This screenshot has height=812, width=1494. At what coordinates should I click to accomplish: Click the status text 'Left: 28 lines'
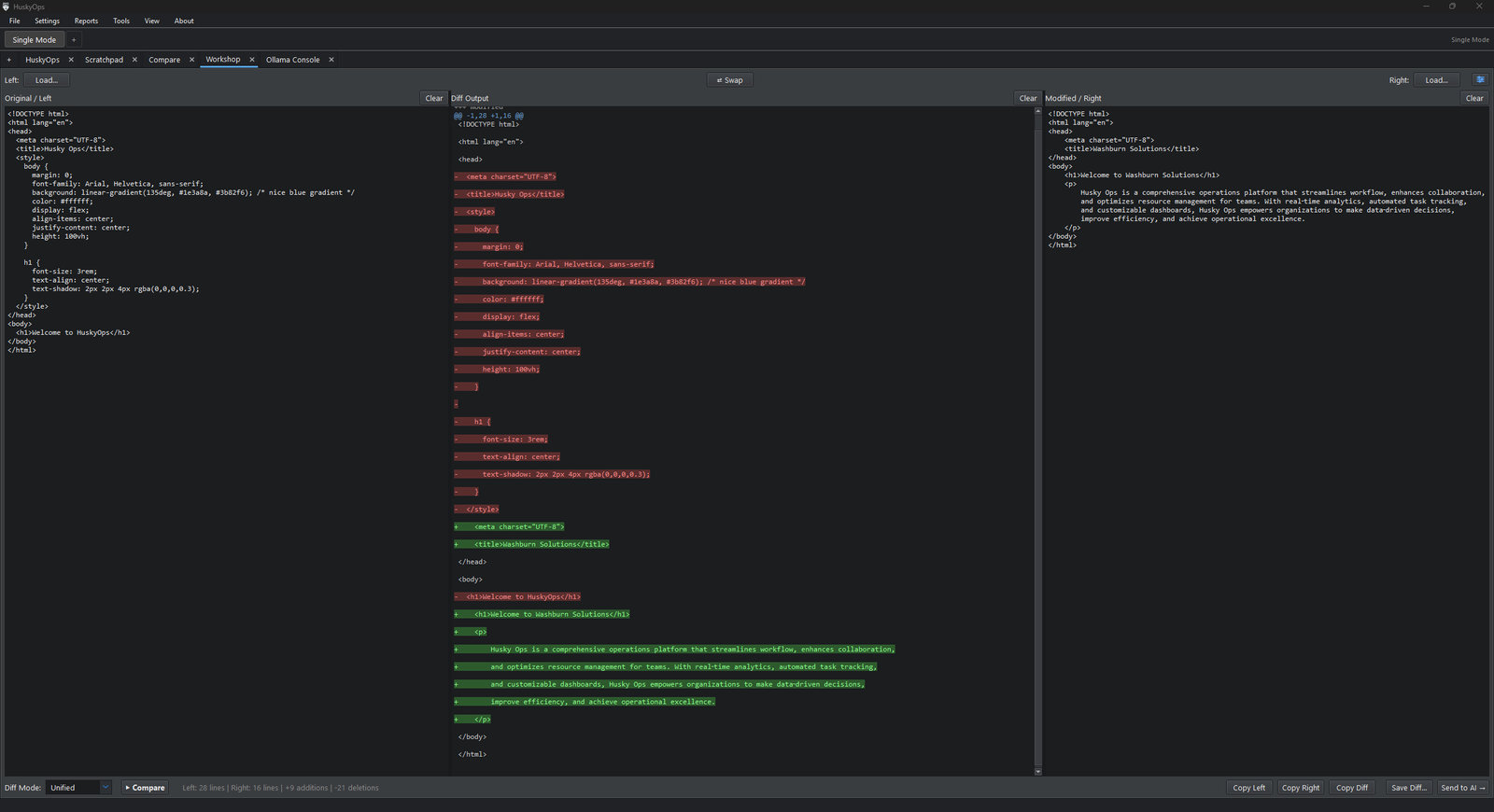(204, 788)
